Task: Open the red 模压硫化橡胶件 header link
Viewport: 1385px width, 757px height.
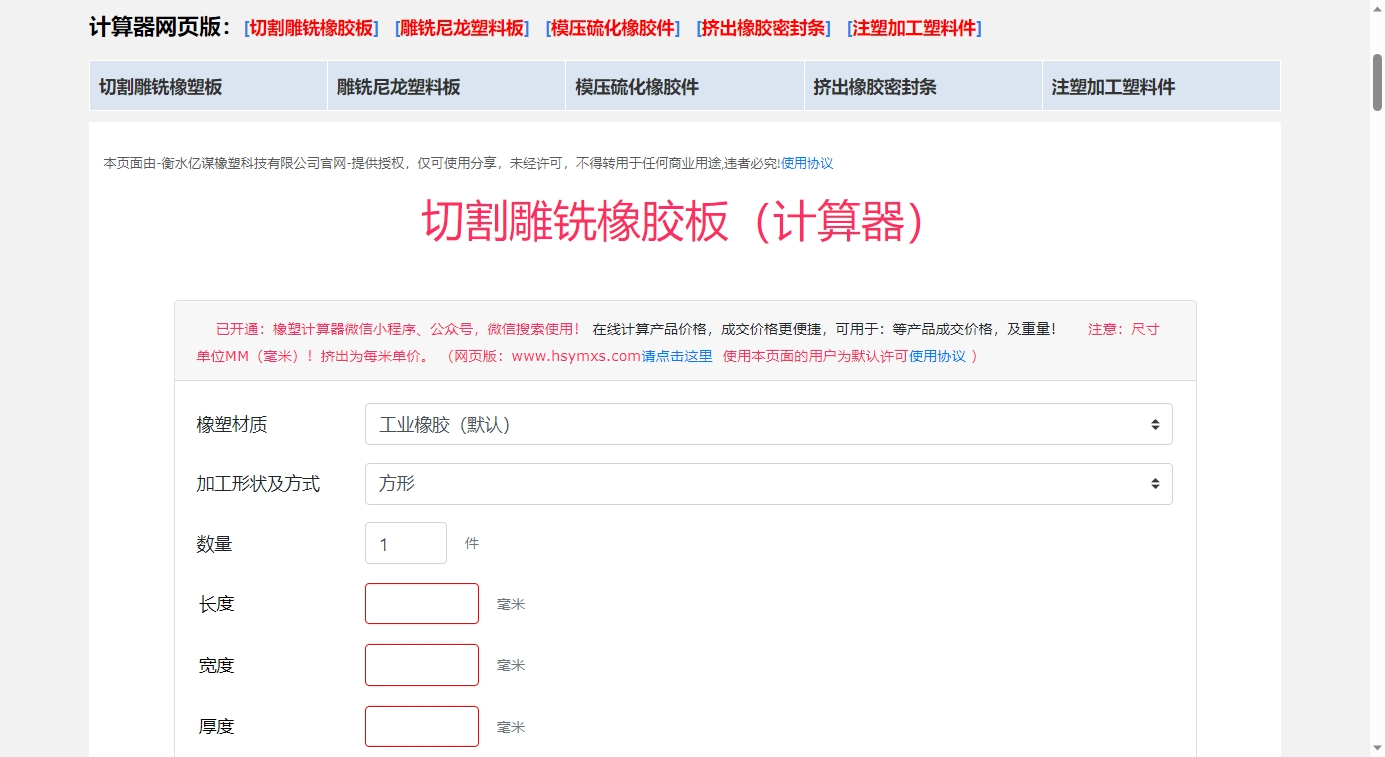Action: point(613,28)
